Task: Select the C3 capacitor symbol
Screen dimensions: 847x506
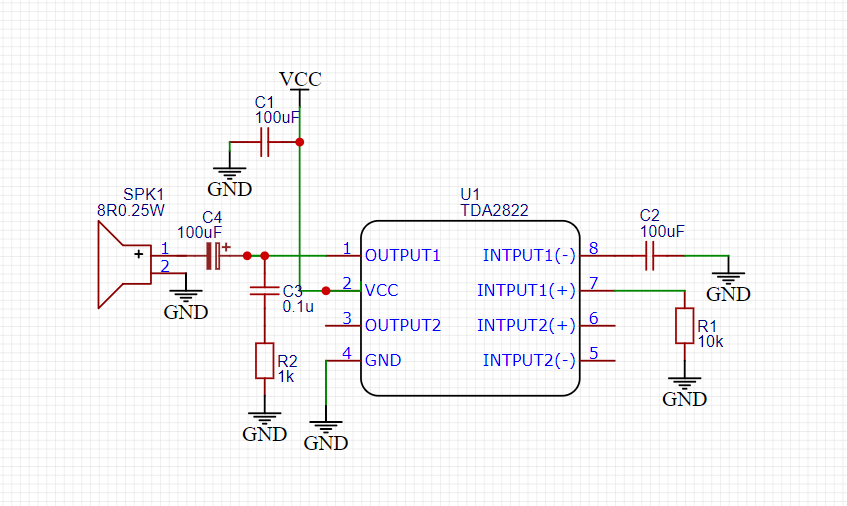Action: coord(265,291)
